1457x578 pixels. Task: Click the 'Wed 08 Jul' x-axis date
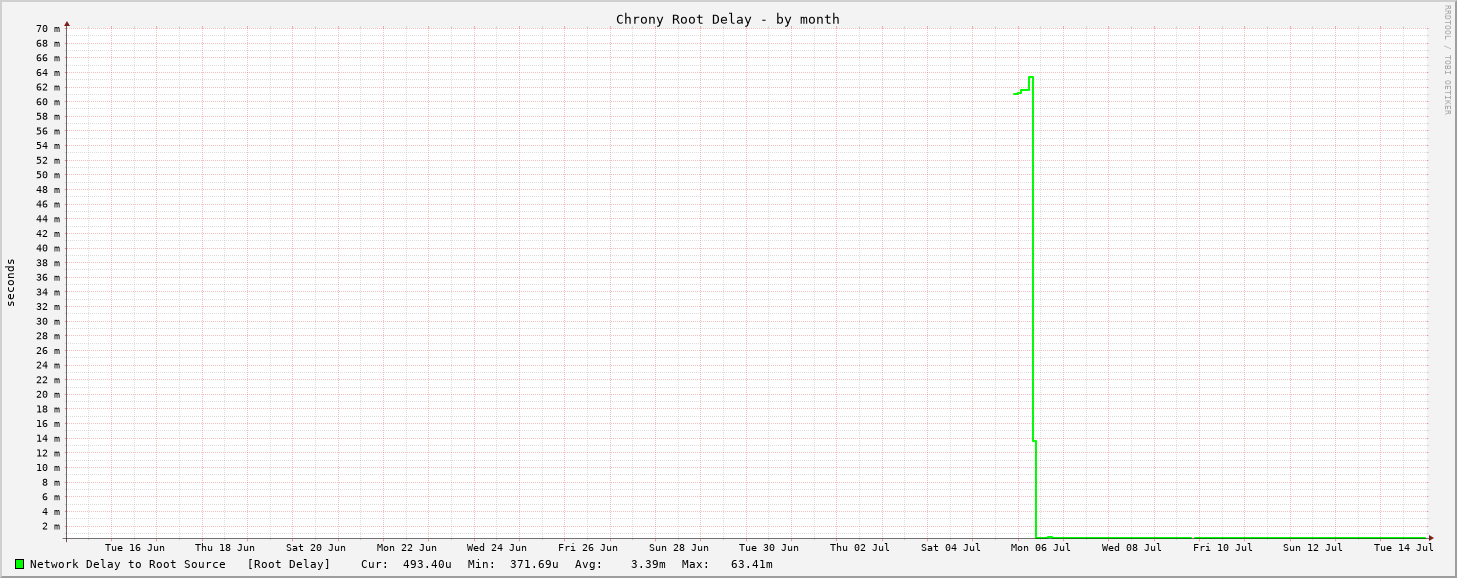coord(1132,547)
